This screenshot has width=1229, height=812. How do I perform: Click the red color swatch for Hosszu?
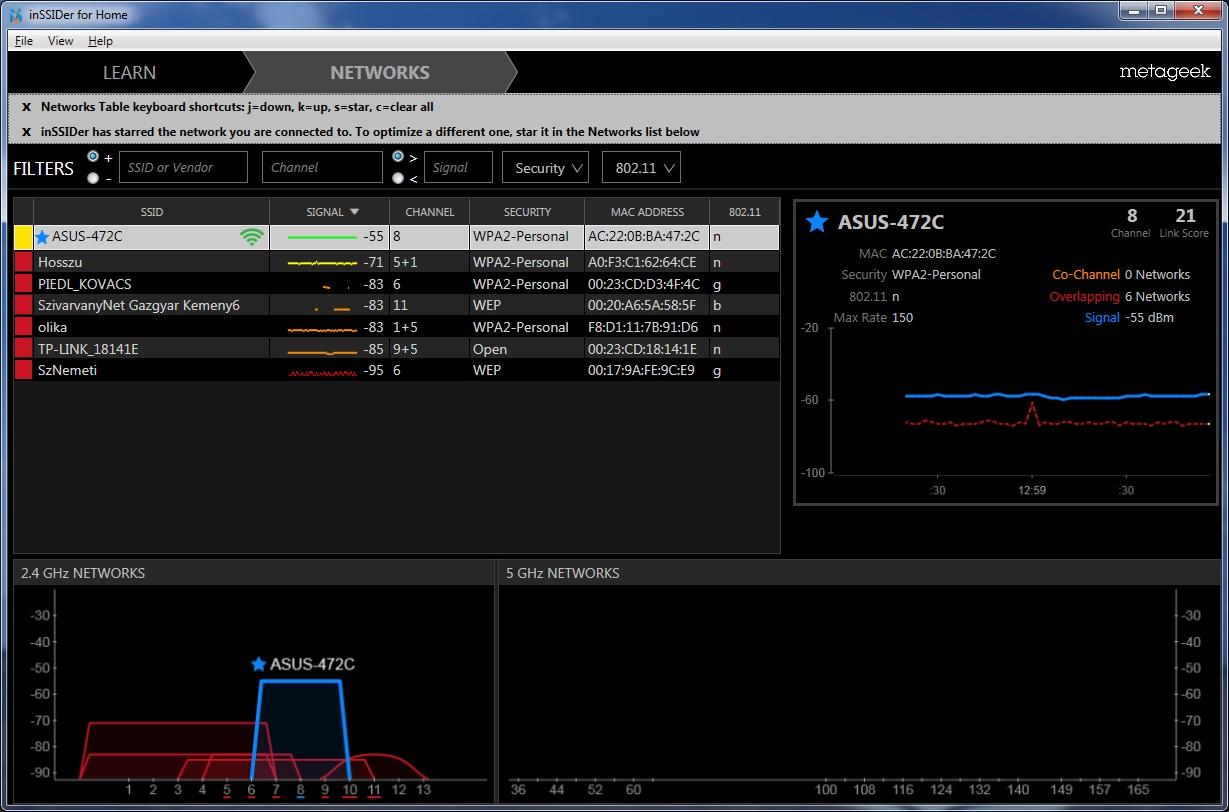pos(23,262)
